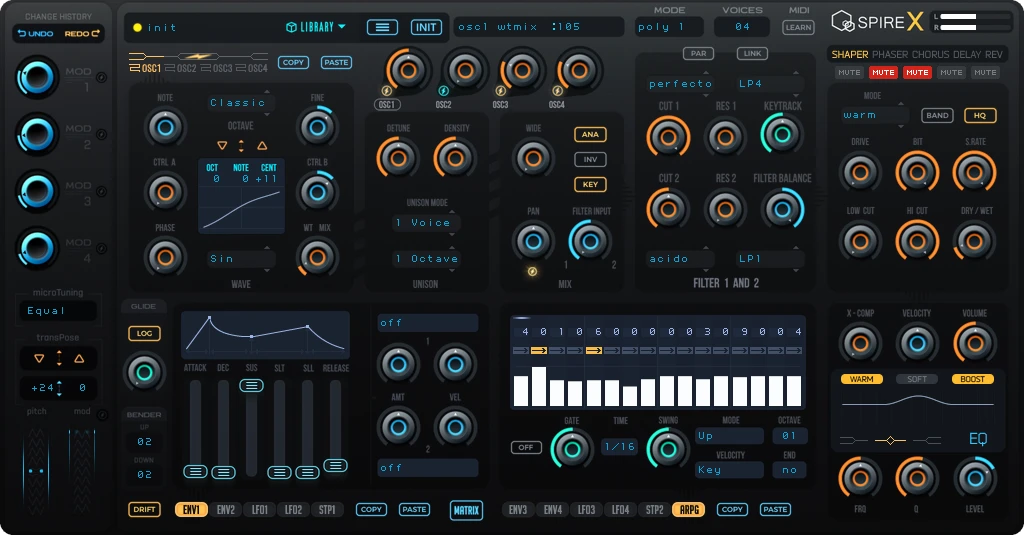This screenshot has height=535, width=1024.
Task: Click the INIT button
Action: point(426,27)
